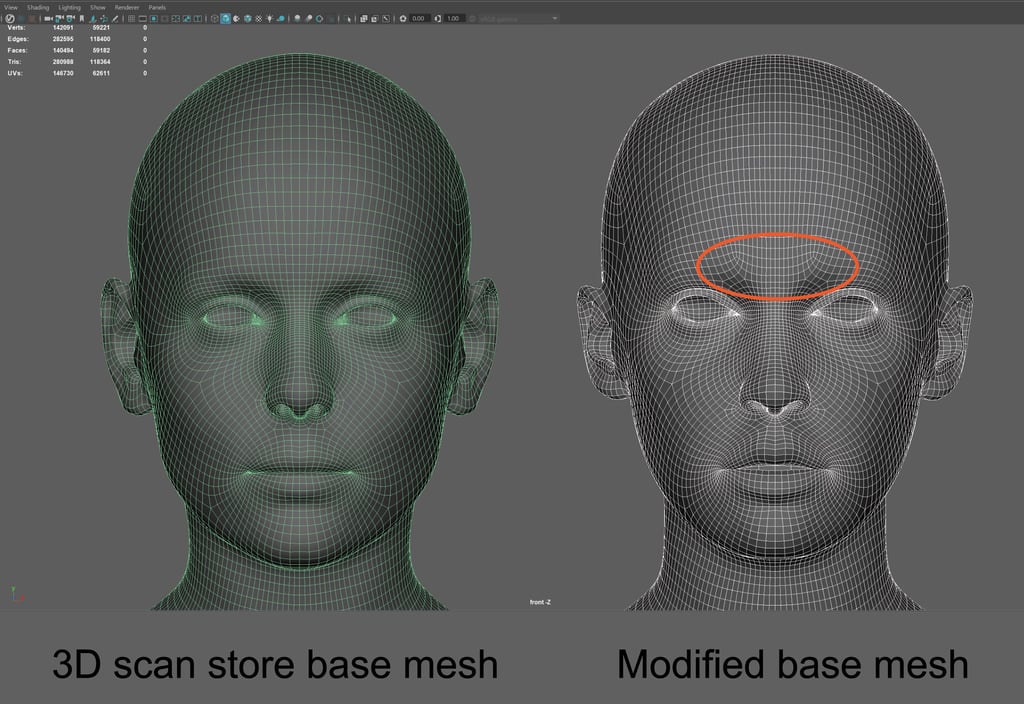Open the Shading menu

point(38,8)
